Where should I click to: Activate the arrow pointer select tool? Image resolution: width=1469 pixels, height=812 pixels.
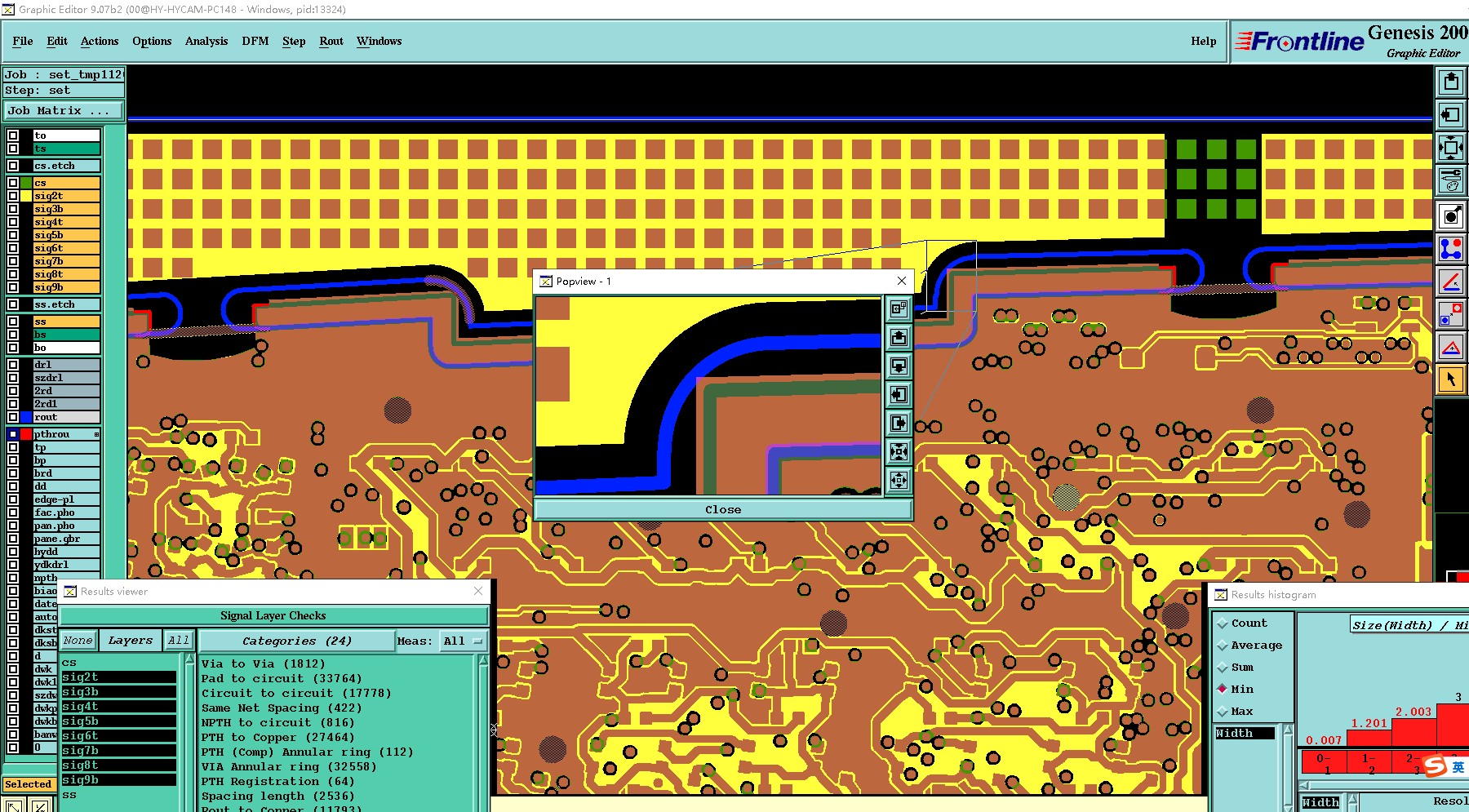[1450, 379]
